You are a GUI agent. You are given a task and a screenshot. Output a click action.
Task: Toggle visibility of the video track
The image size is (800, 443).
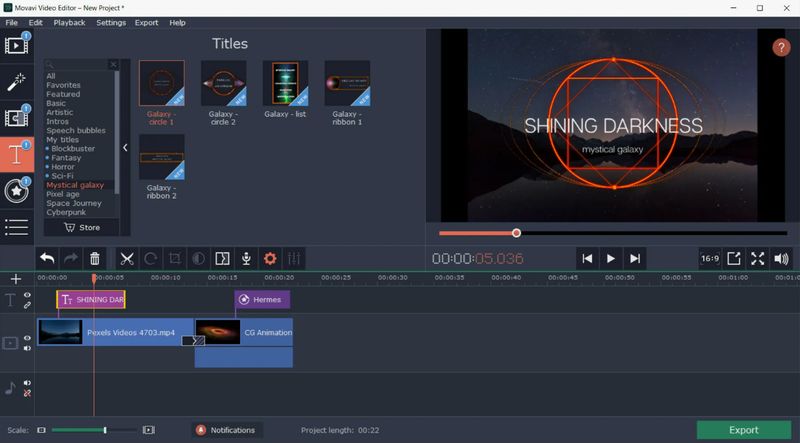(x=27, y=338)
